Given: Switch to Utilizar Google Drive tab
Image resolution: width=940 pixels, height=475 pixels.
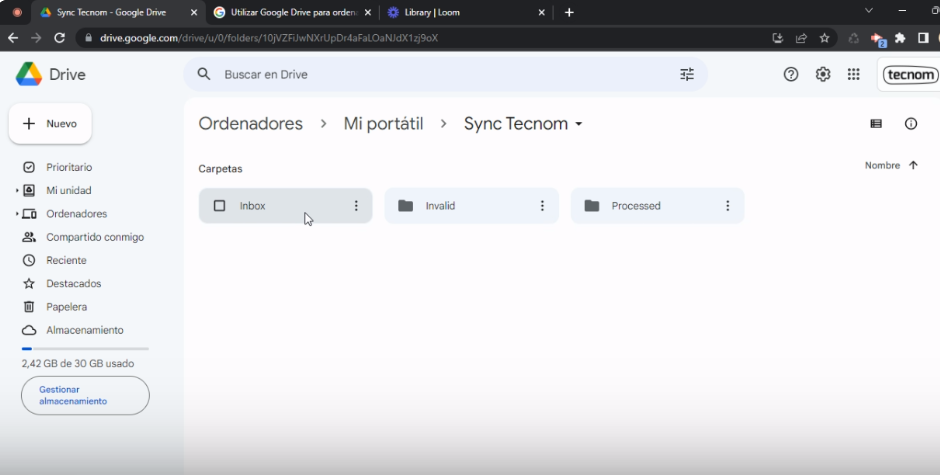Looking at the screenshot, I should tap(294, 12).
